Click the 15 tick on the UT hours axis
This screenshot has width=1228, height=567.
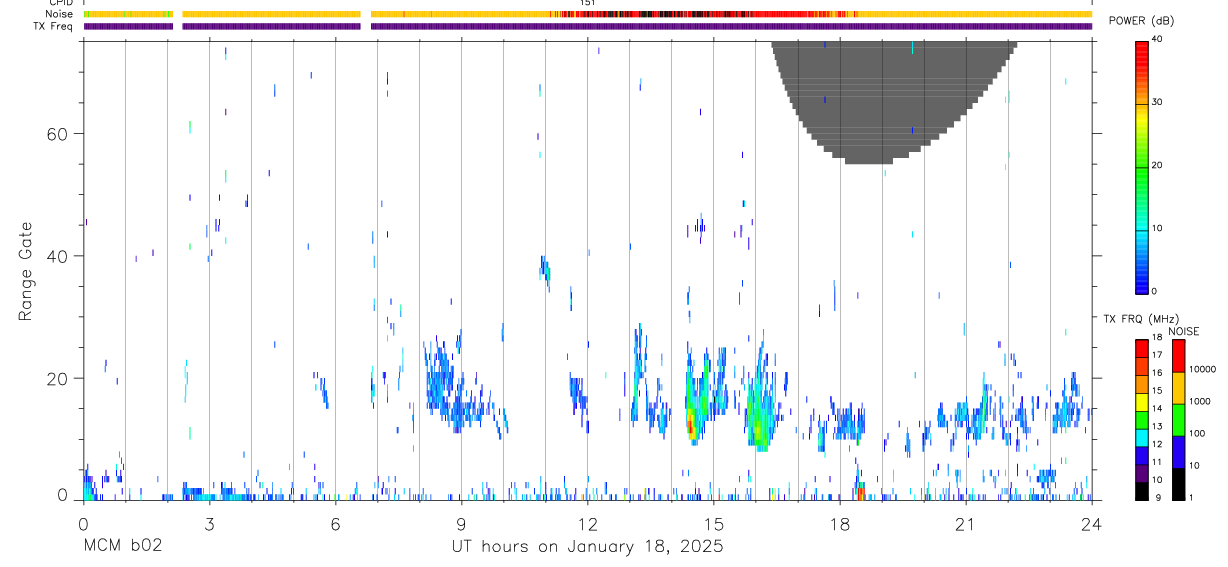click(713, 523)
